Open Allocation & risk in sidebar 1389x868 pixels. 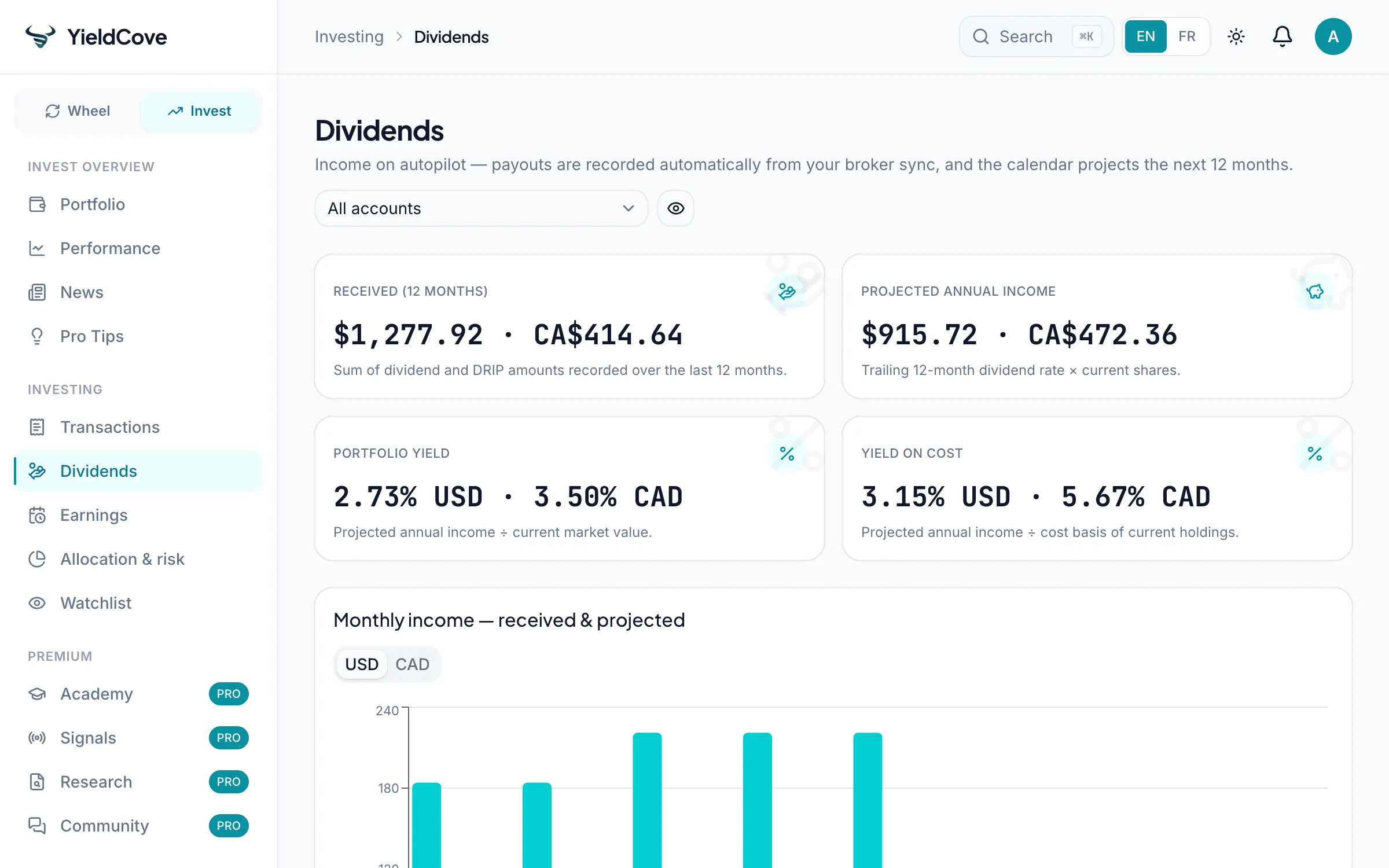(x=138, y=559)
